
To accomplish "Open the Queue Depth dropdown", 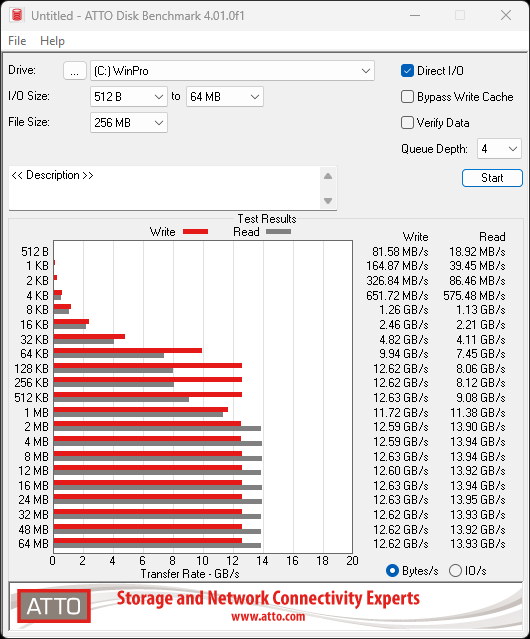I will (499, 149).
